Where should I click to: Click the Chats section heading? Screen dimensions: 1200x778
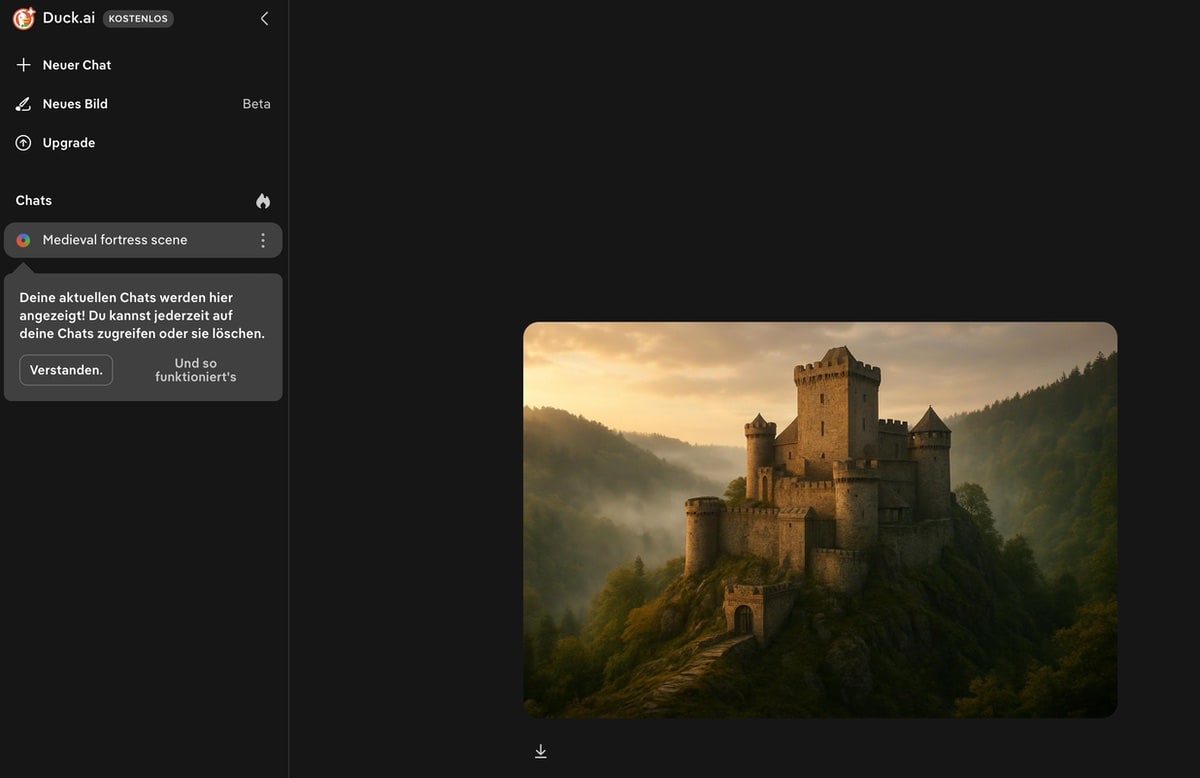coord(34,201)
